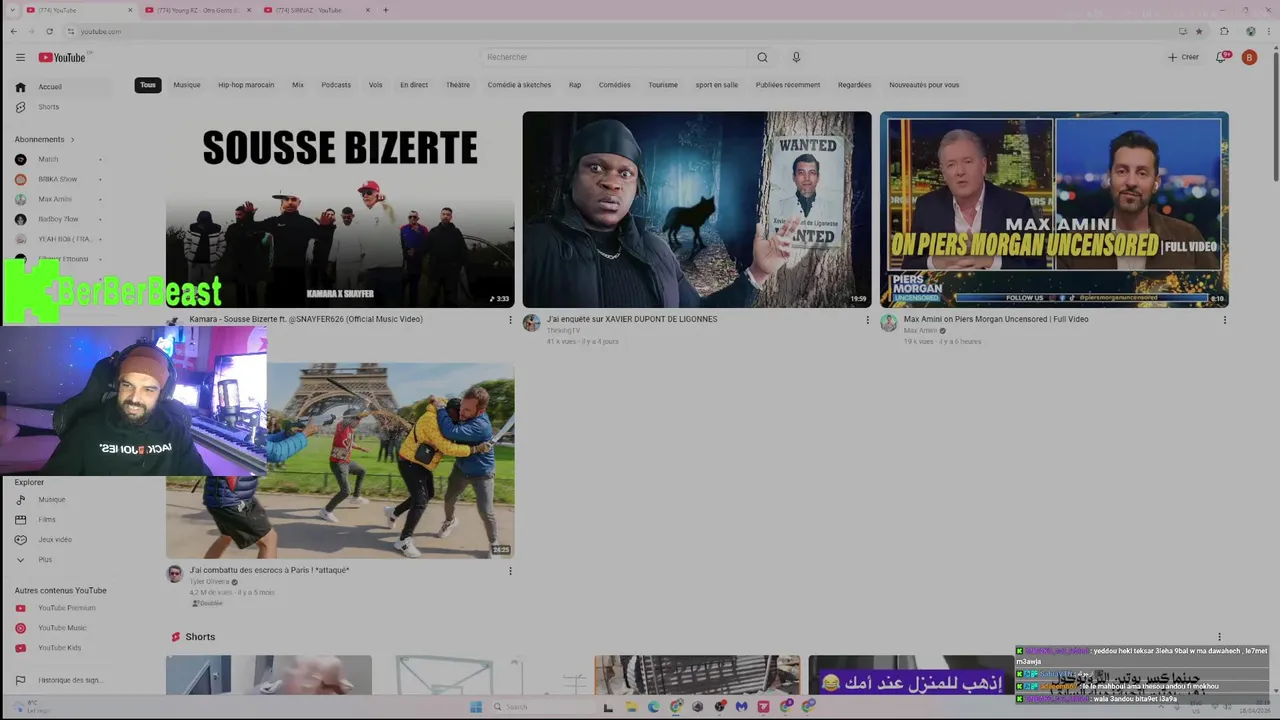Select the En direct filter chip

[x=414, y=85]
